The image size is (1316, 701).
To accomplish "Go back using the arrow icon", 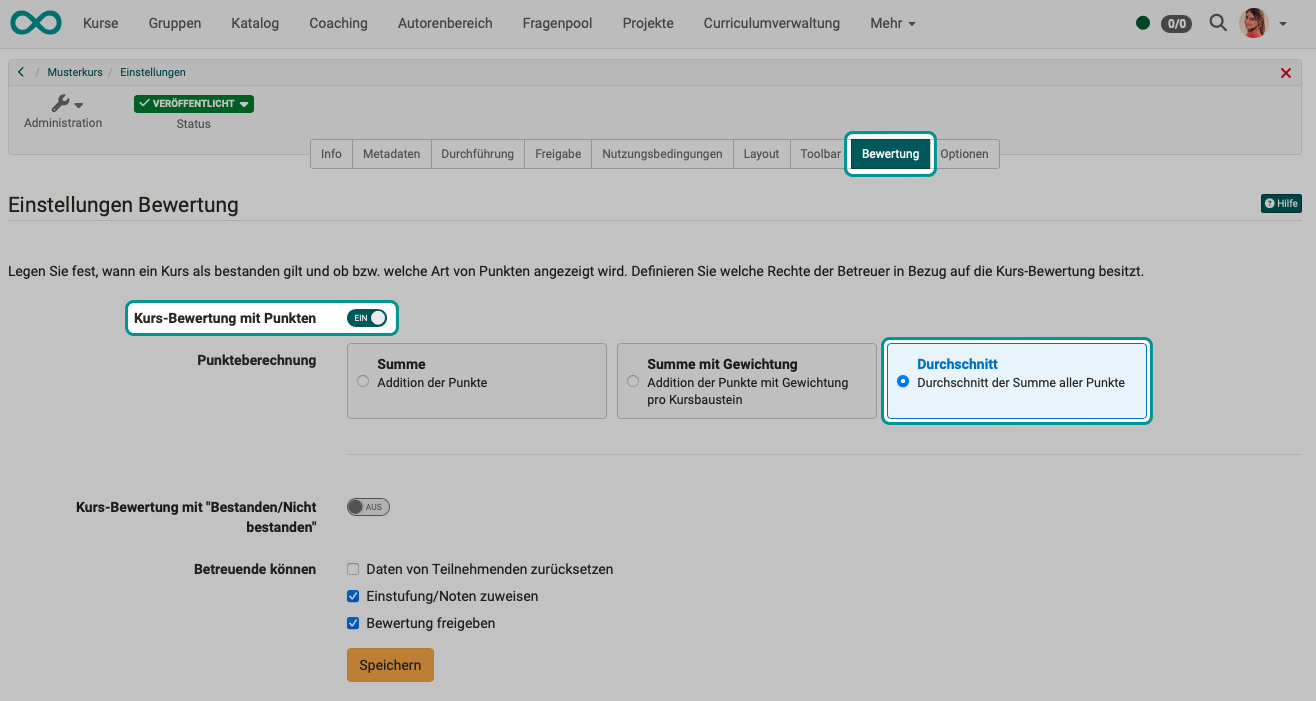I will (20, 71).
